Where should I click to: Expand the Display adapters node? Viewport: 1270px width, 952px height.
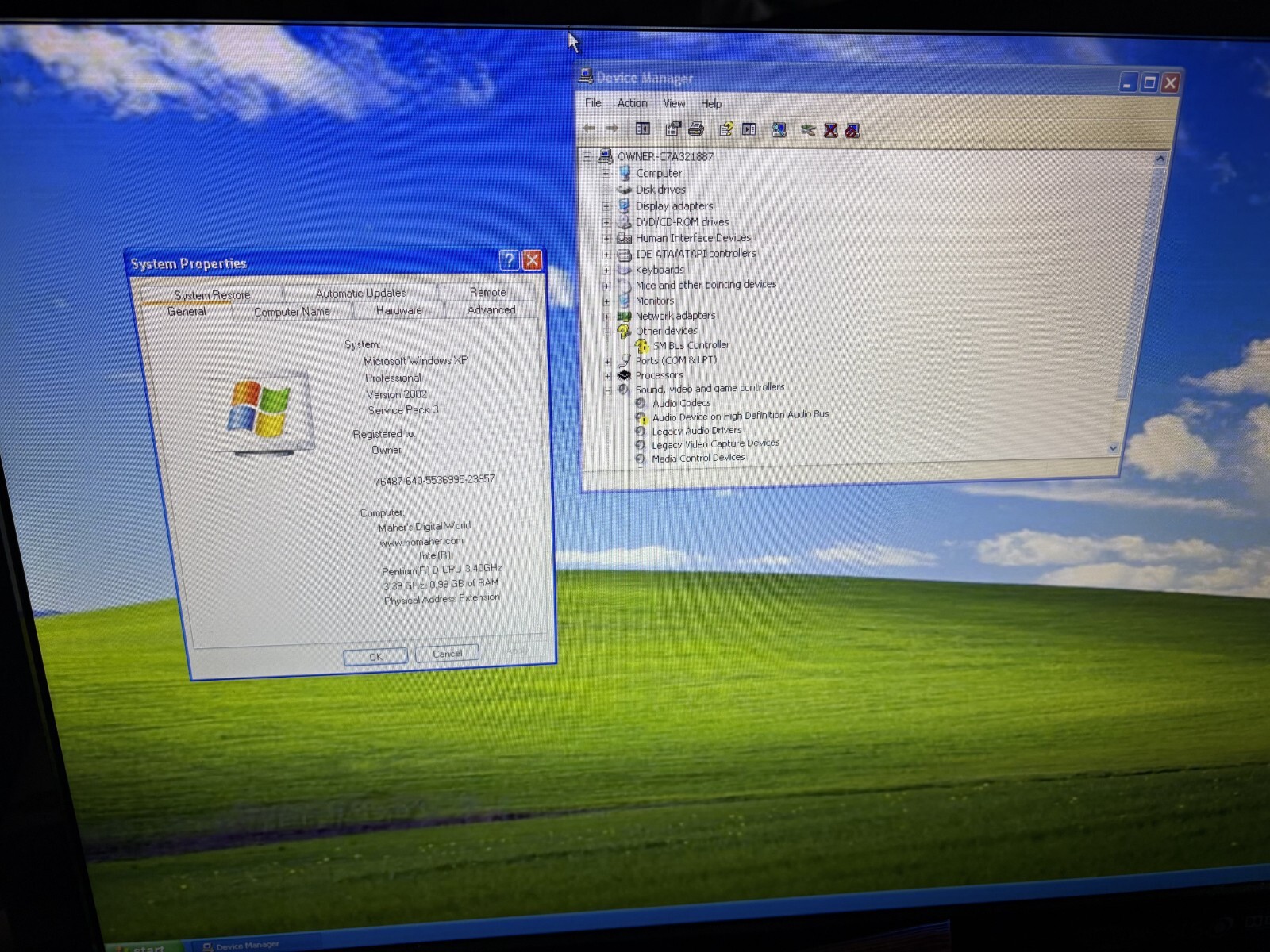tap(606, 205)
